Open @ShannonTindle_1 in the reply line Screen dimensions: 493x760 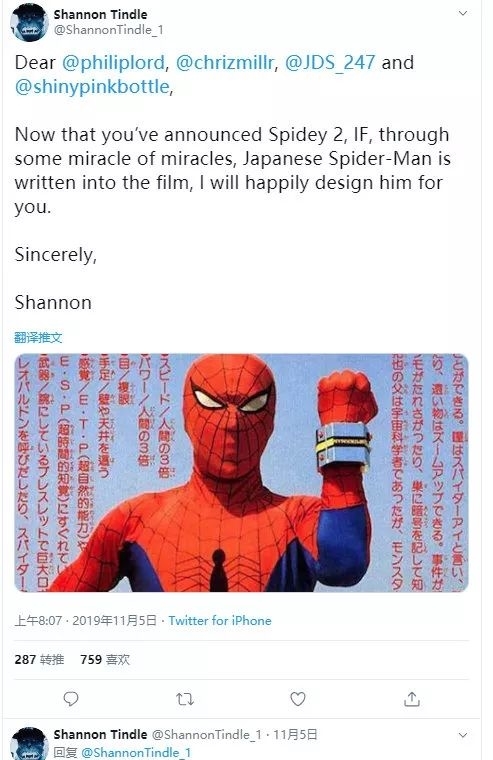(136, 752)
